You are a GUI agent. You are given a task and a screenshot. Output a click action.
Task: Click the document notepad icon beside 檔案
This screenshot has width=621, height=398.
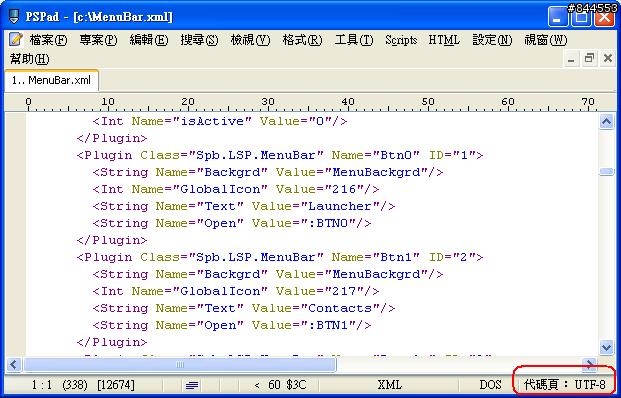(16, 39)
